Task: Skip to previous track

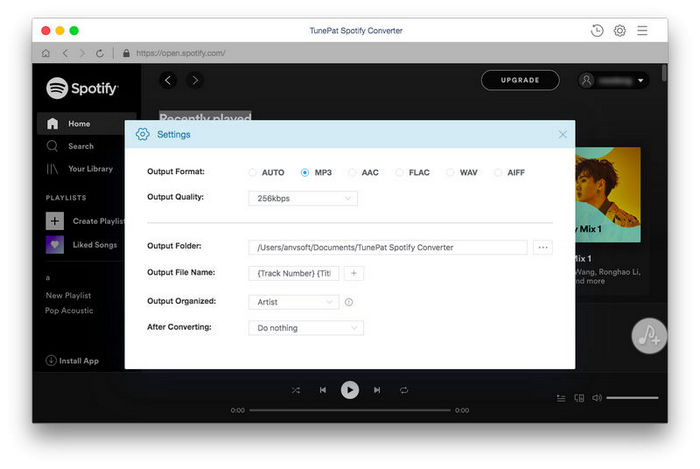Action: [x=323, y=390]
